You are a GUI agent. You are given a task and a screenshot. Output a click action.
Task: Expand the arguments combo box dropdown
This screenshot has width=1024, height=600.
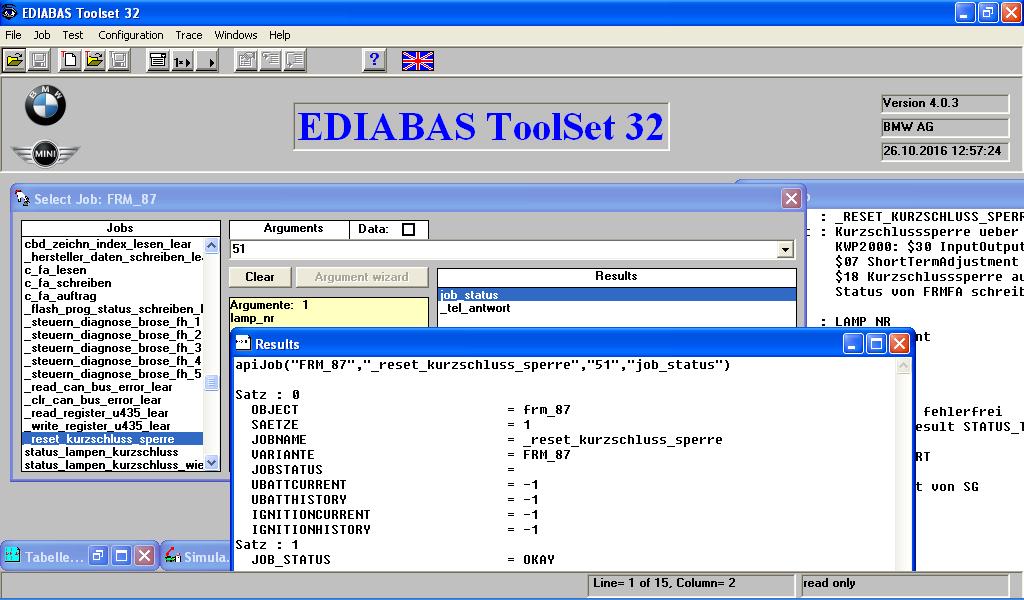point(787,250)
